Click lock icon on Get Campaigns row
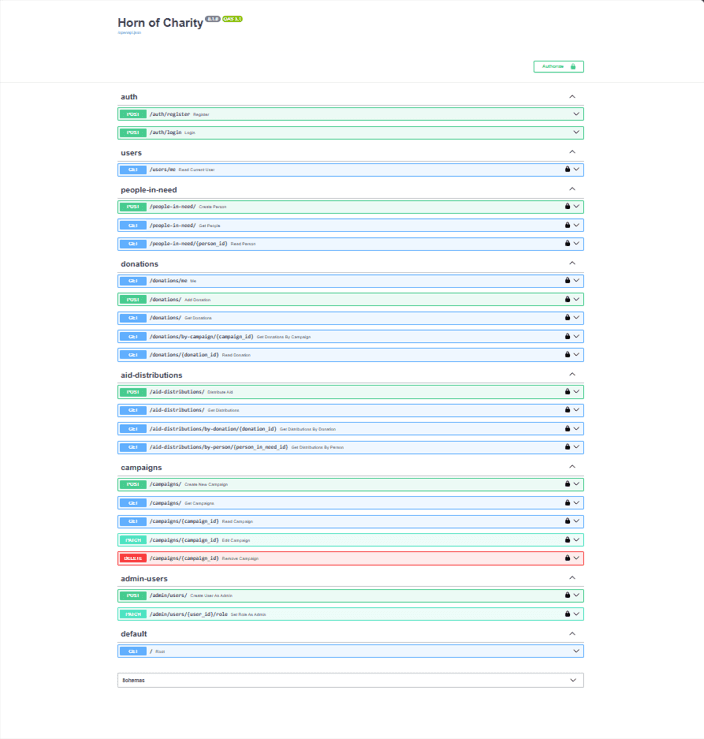Screen dimensions: 704x739 [x=567, y=503]
